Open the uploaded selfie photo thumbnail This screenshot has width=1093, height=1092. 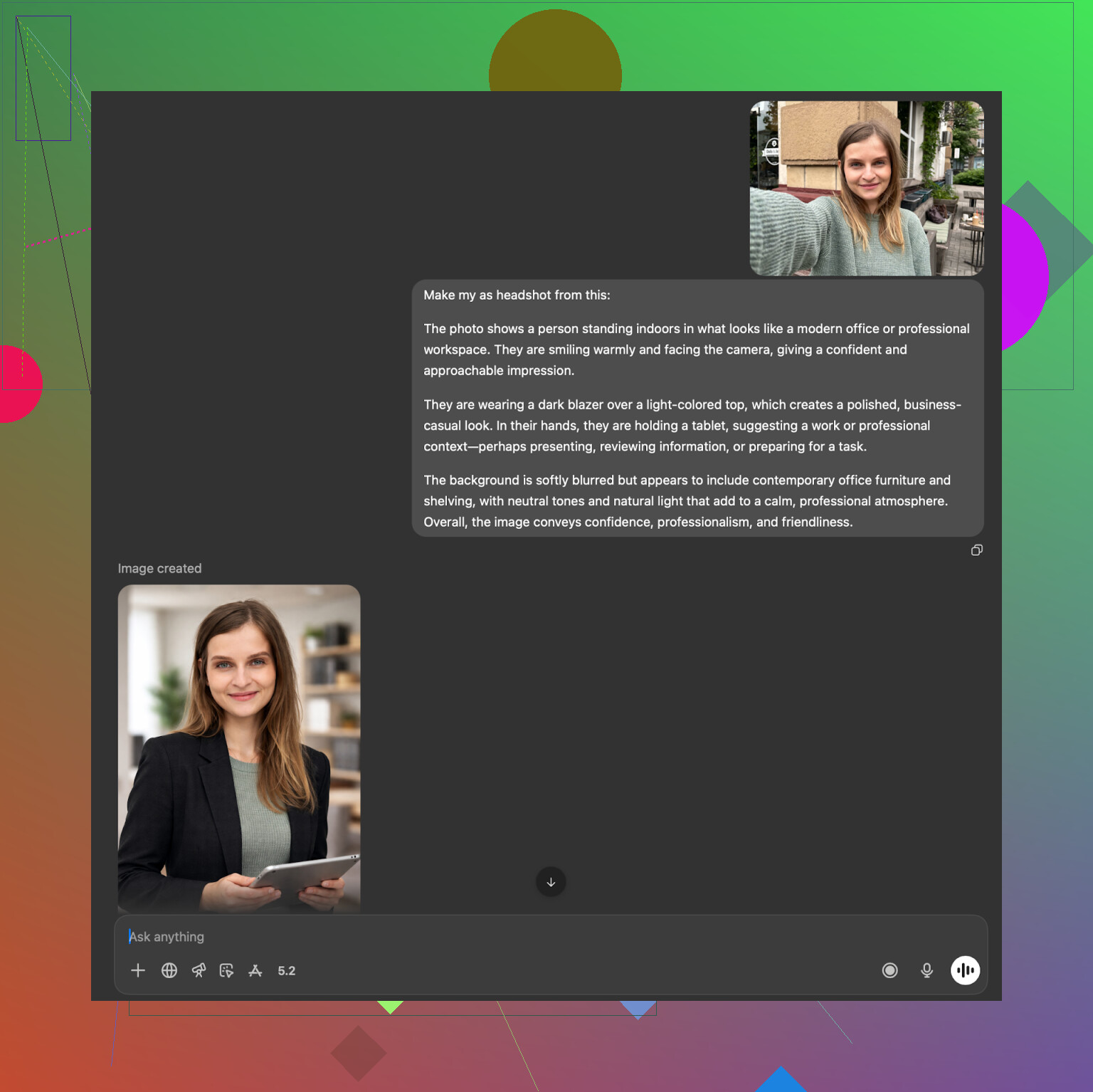pyautogui.click(x=867, y=188)
